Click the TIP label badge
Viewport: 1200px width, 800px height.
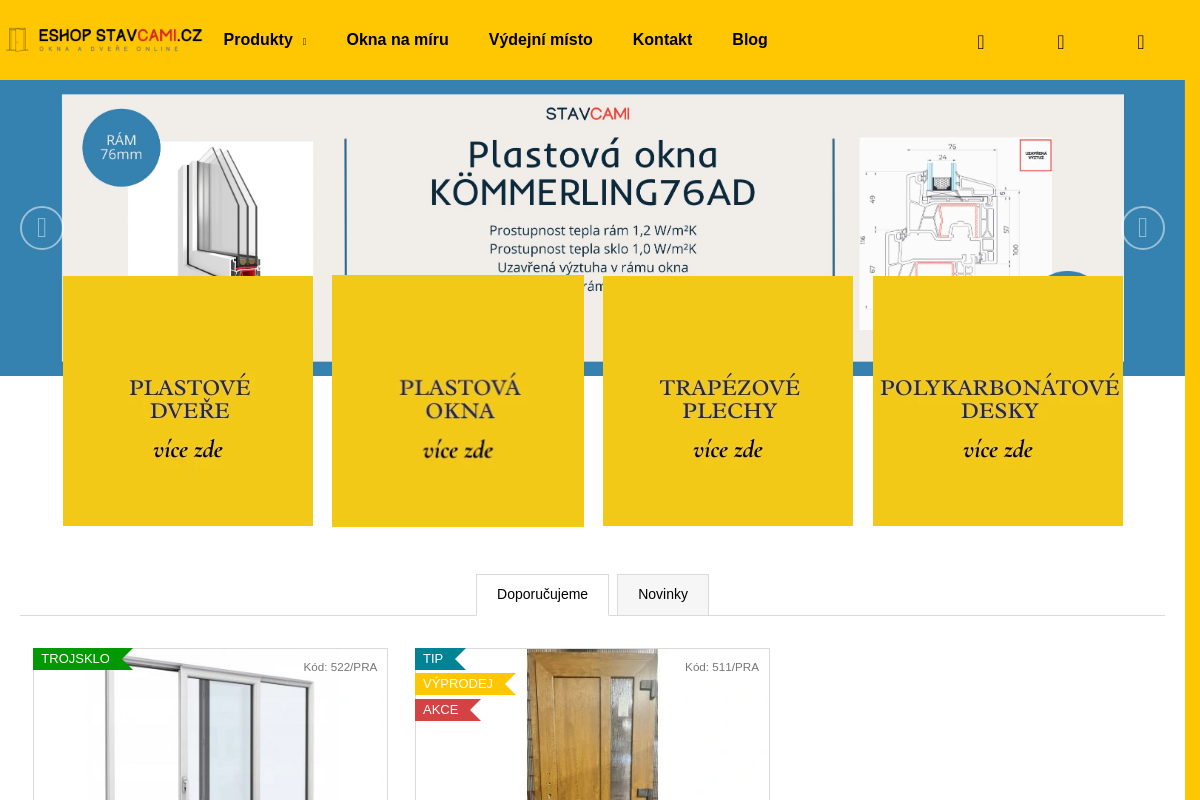[x=440, y=659]
